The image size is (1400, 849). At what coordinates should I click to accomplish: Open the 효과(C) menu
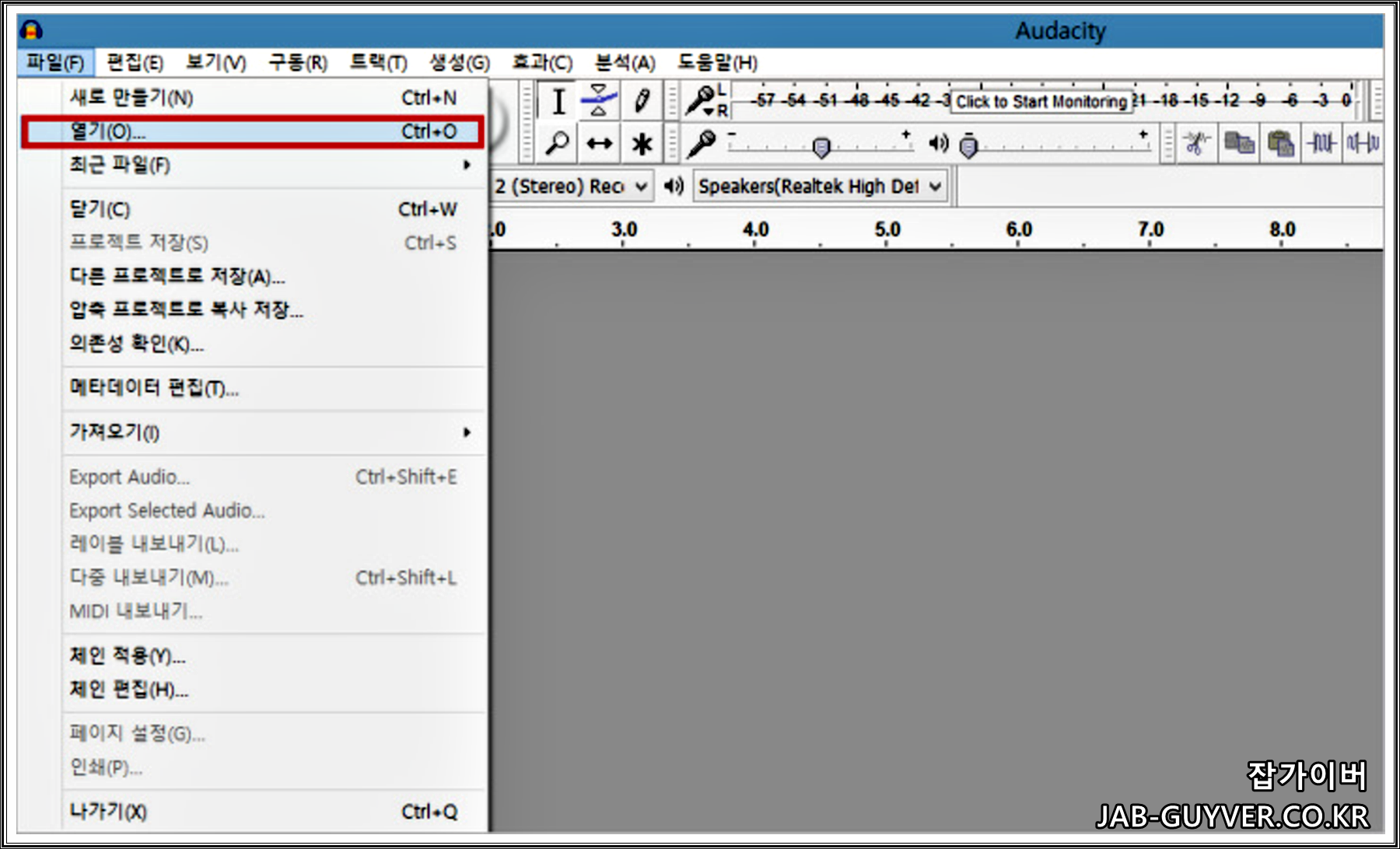[x=542, y=62]
